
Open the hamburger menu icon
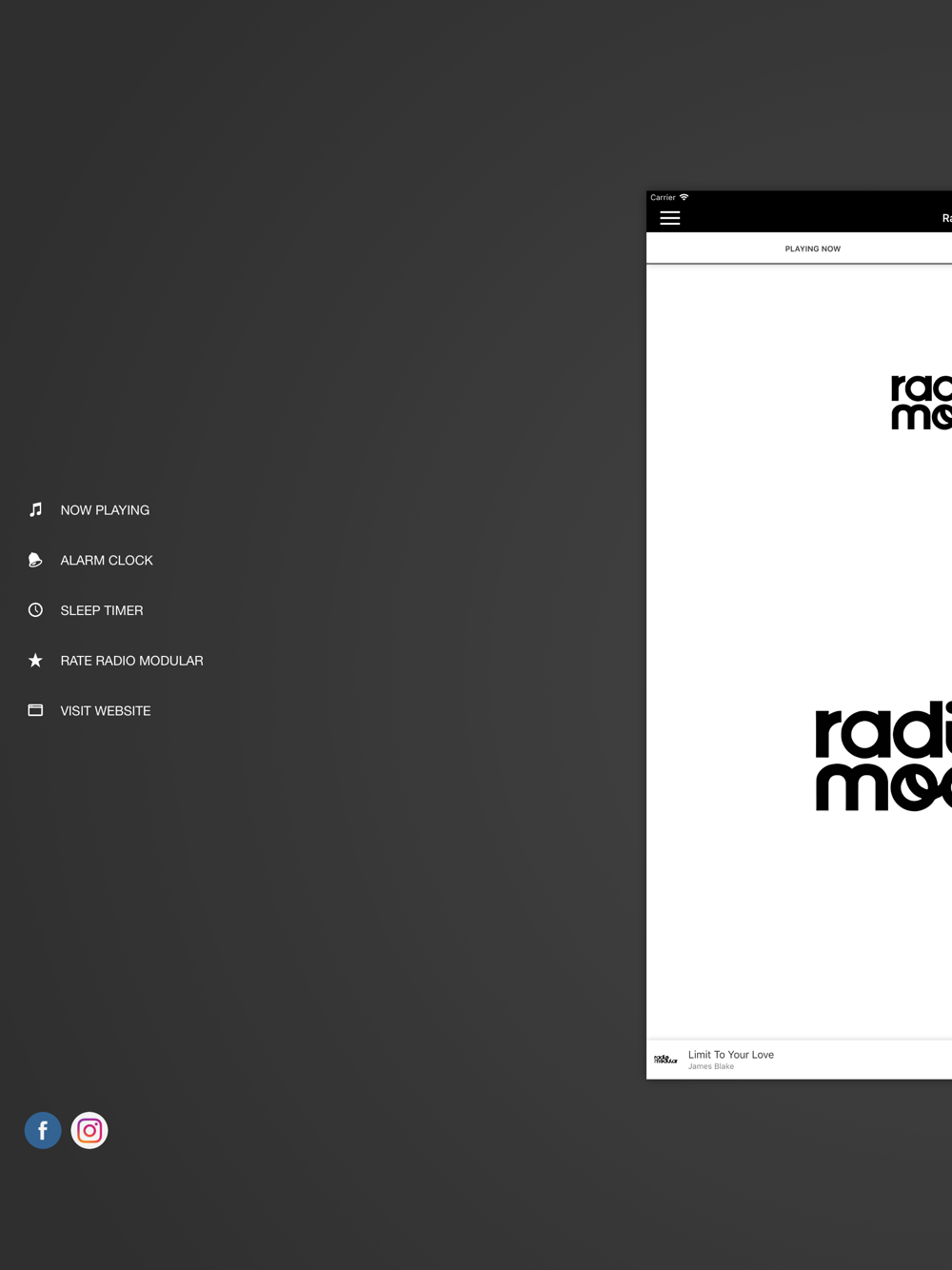tap(670, 218)
